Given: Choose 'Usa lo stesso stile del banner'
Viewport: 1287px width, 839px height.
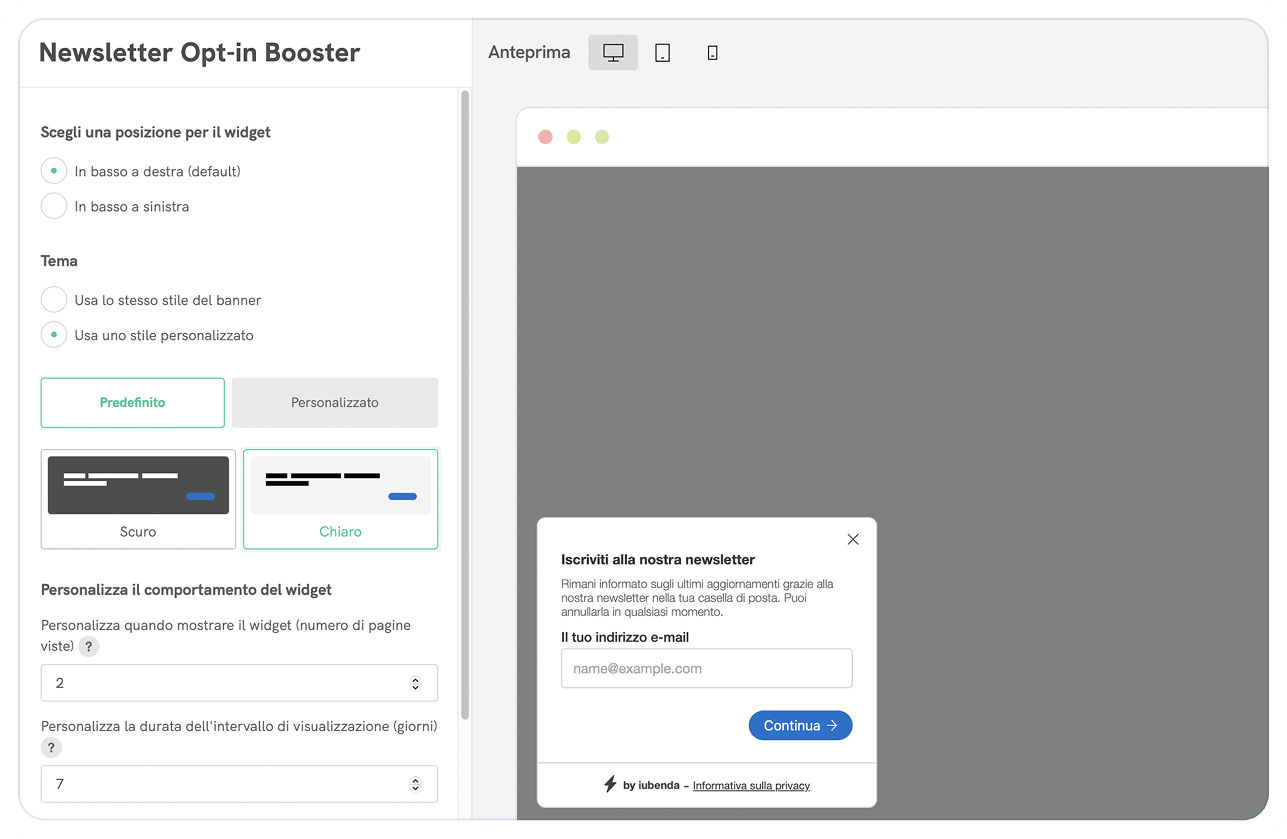Looking at the screenshot, I should click(54, 300).
